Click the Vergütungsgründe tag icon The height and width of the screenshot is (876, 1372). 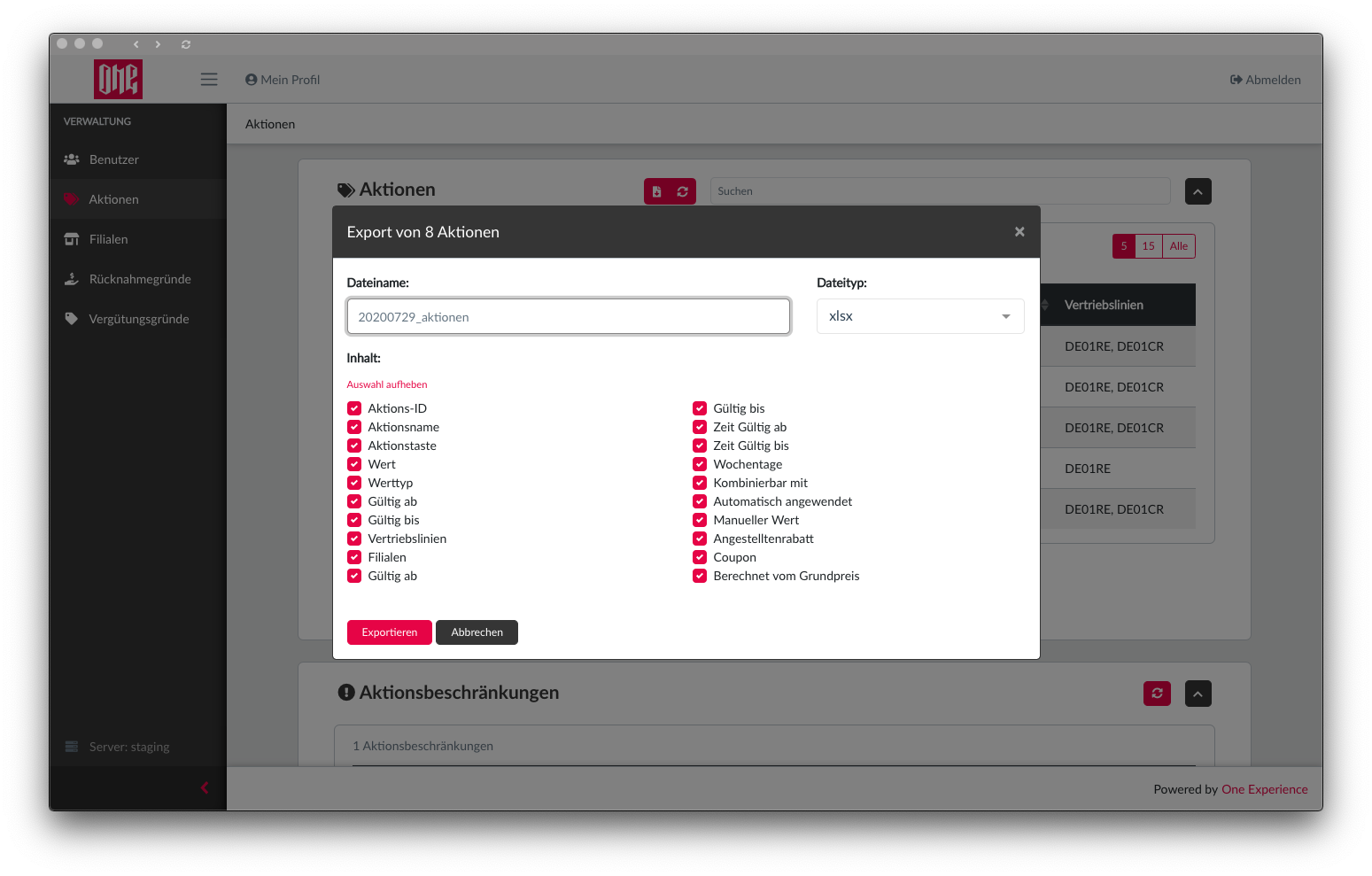pyautogui.click(x=72, y=319)
